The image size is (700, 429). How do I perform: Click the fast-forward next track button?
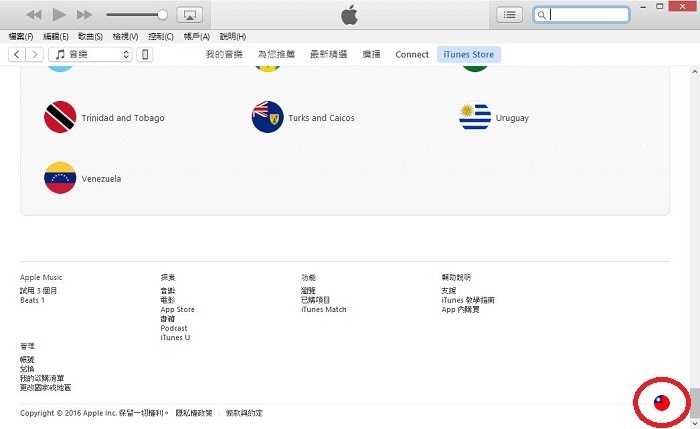(84, 15)
